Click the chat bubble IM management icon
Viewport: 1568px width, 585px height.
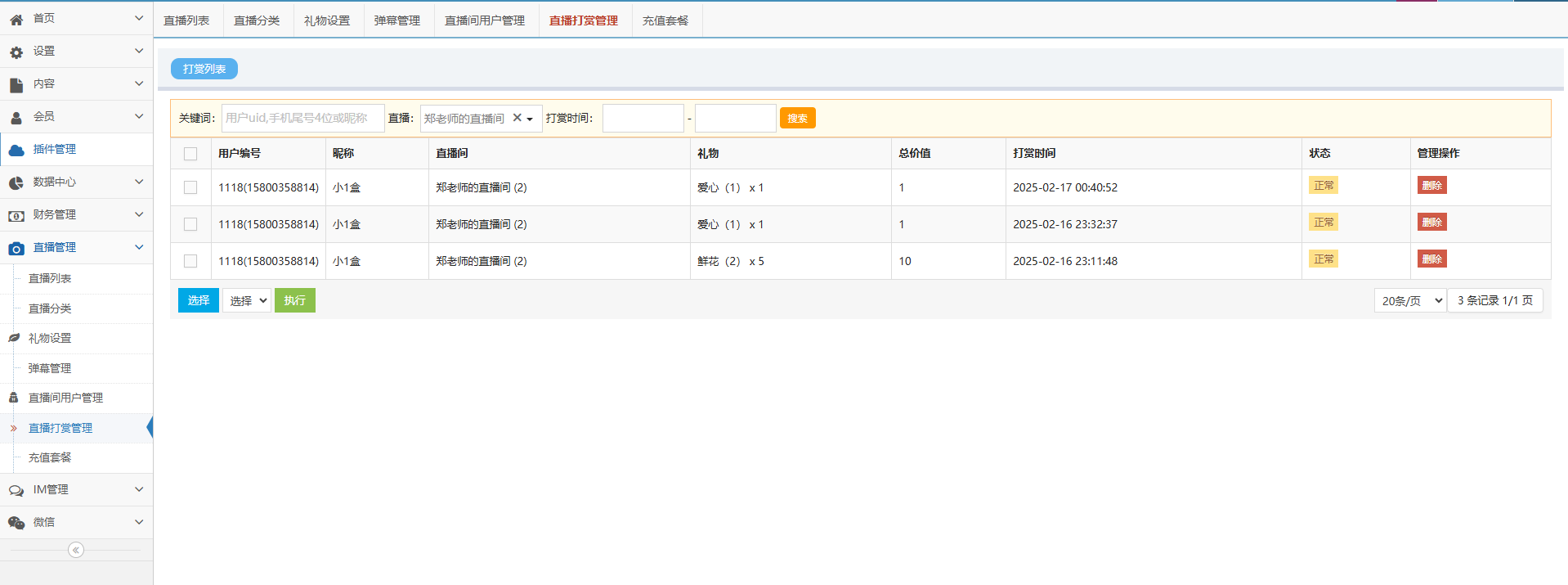click(x=16, y=491)
